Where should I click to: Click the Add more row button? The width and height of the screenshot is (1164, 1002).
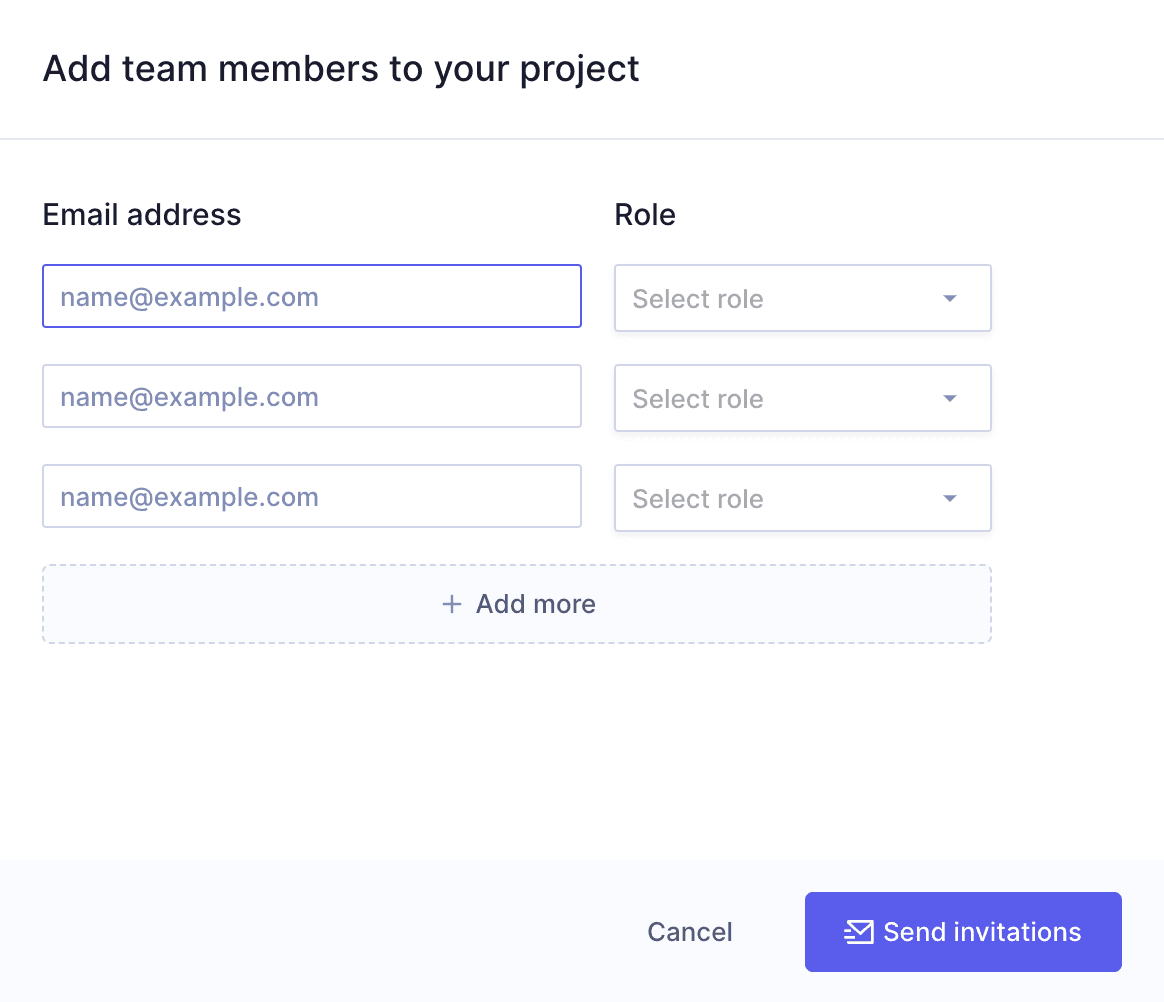coord(516,604)
